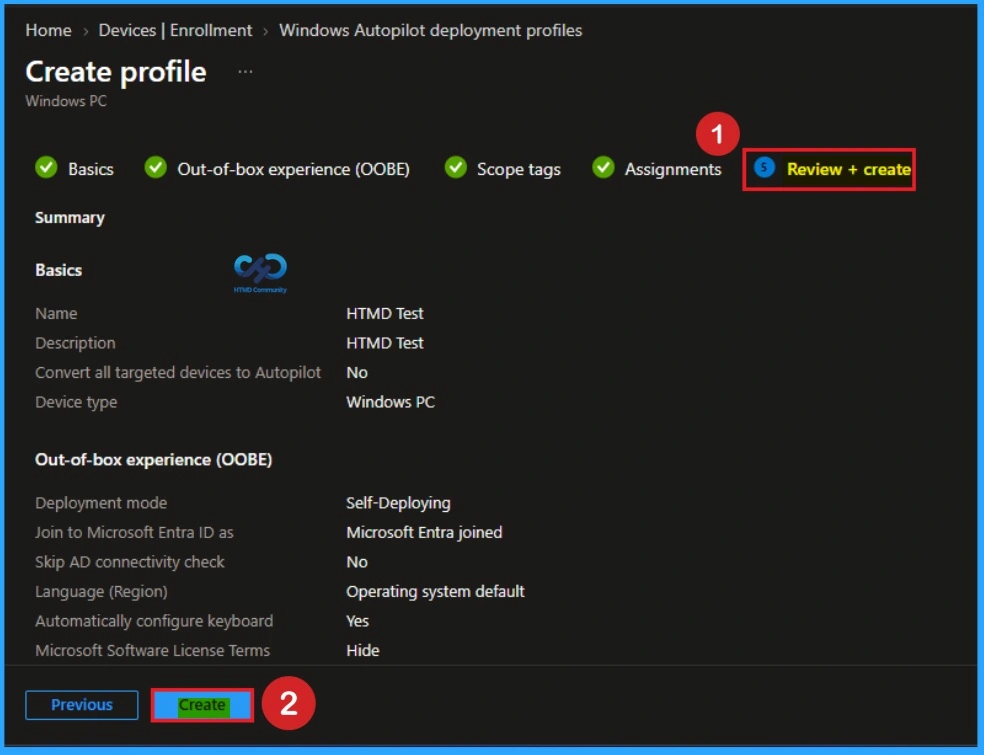Click the Yes value for configure keyboard
The image size is (984, 755).
357,621
